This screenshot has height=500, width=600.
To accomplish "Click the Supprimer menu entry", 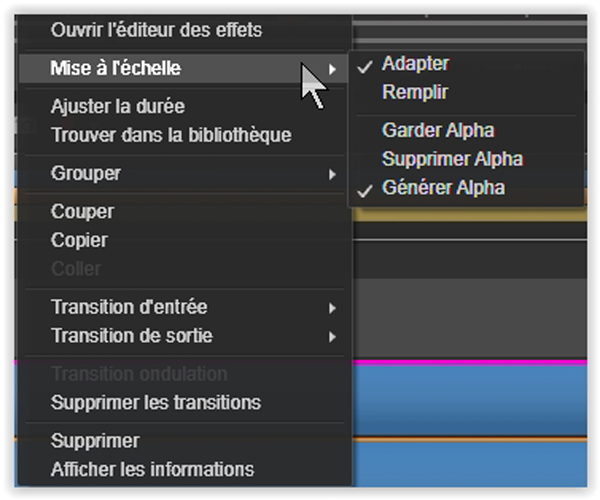I will tap(95, 441).
